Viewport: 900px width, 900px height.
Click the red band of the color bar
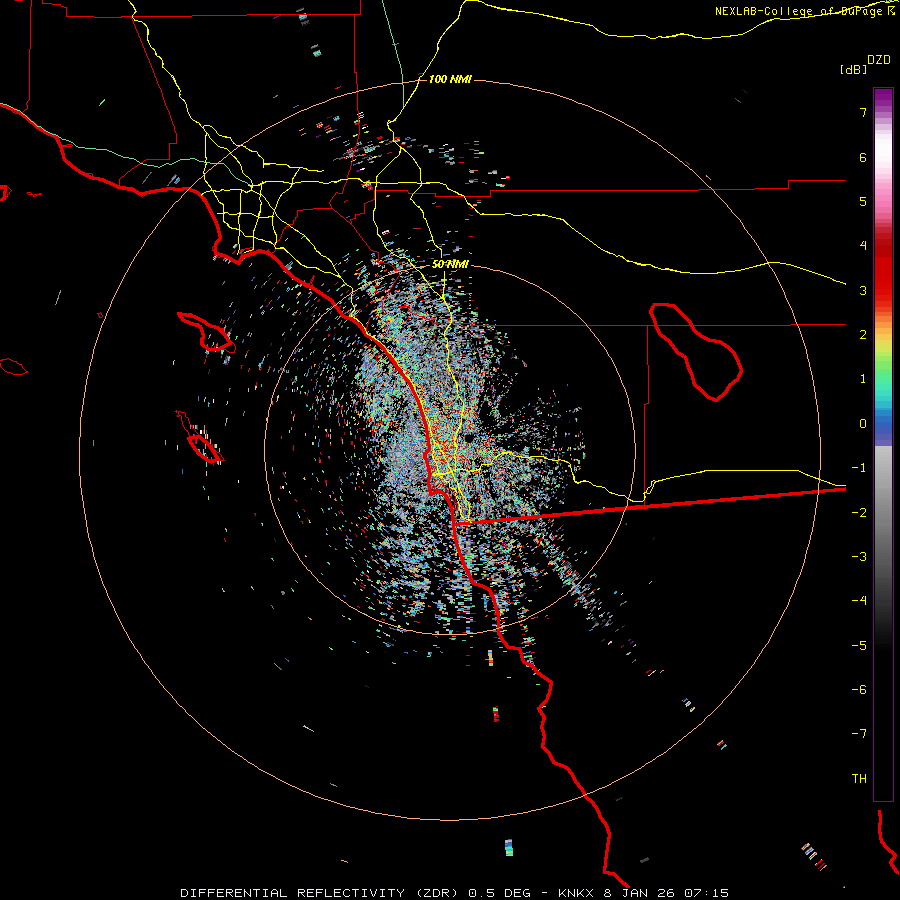[883, 270]
